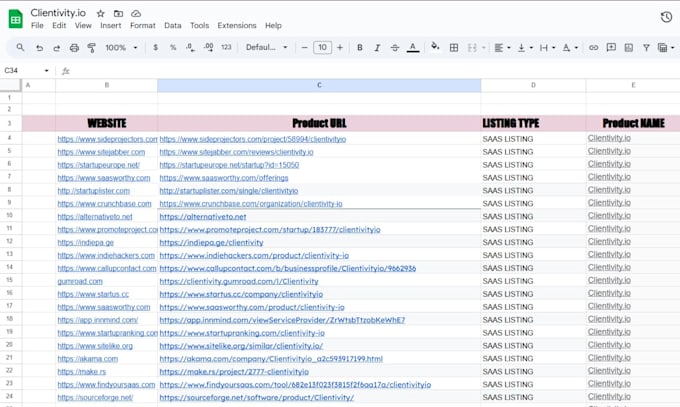
Task: Open the File menu
Action: (37, 26)
